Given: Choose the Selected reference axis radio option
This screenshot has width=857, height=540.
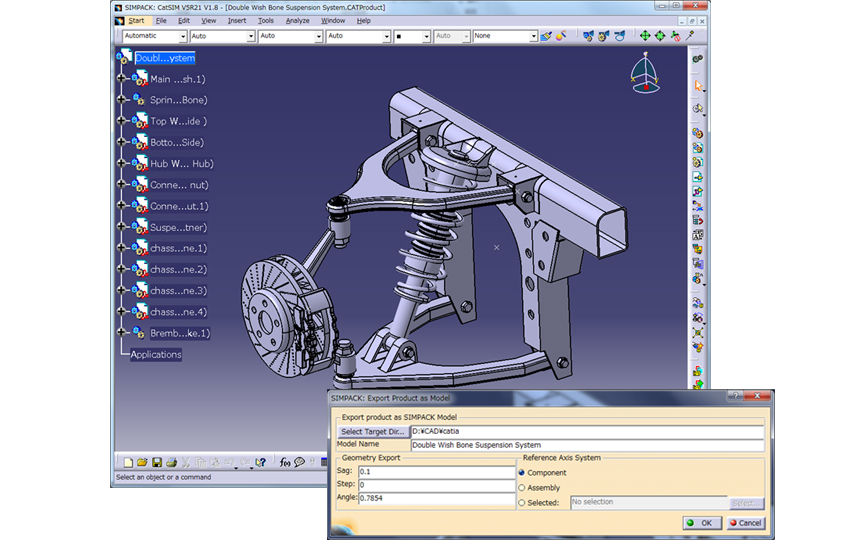Looking at the screenshot, I should (521, 503).
